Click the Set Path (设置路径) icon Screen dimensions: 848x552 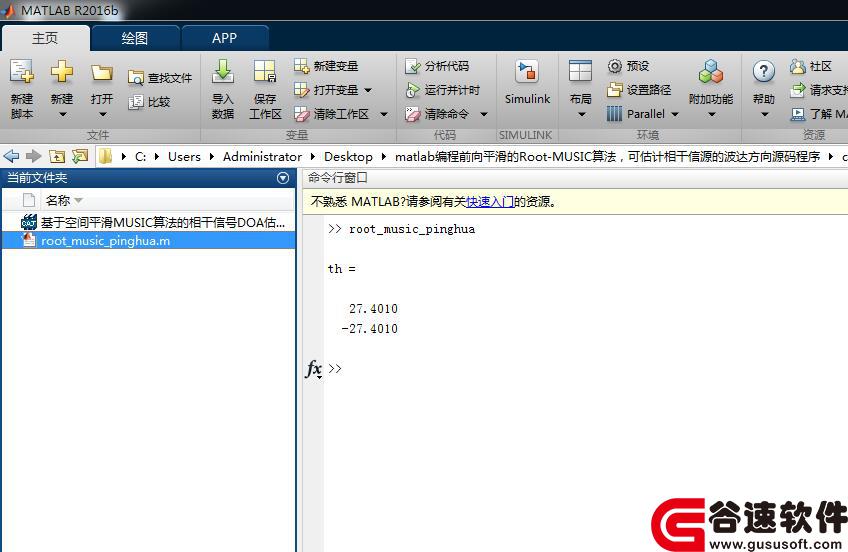[615, 90]
